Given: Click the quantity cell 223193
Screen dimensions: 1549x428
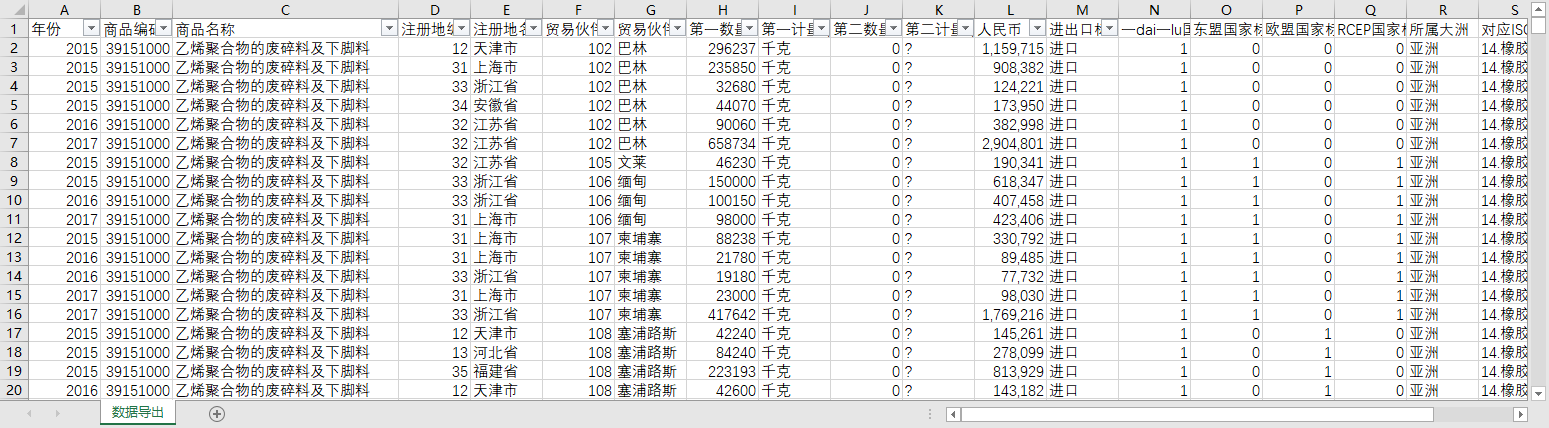Looking at the screenshot, I should click(x=723, y=371).
